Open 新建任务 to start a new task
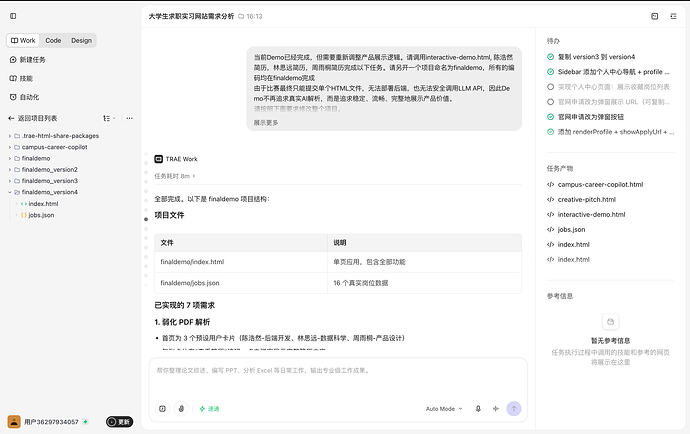The width and height of the screenshot is (690, 434). coord(27,59)
